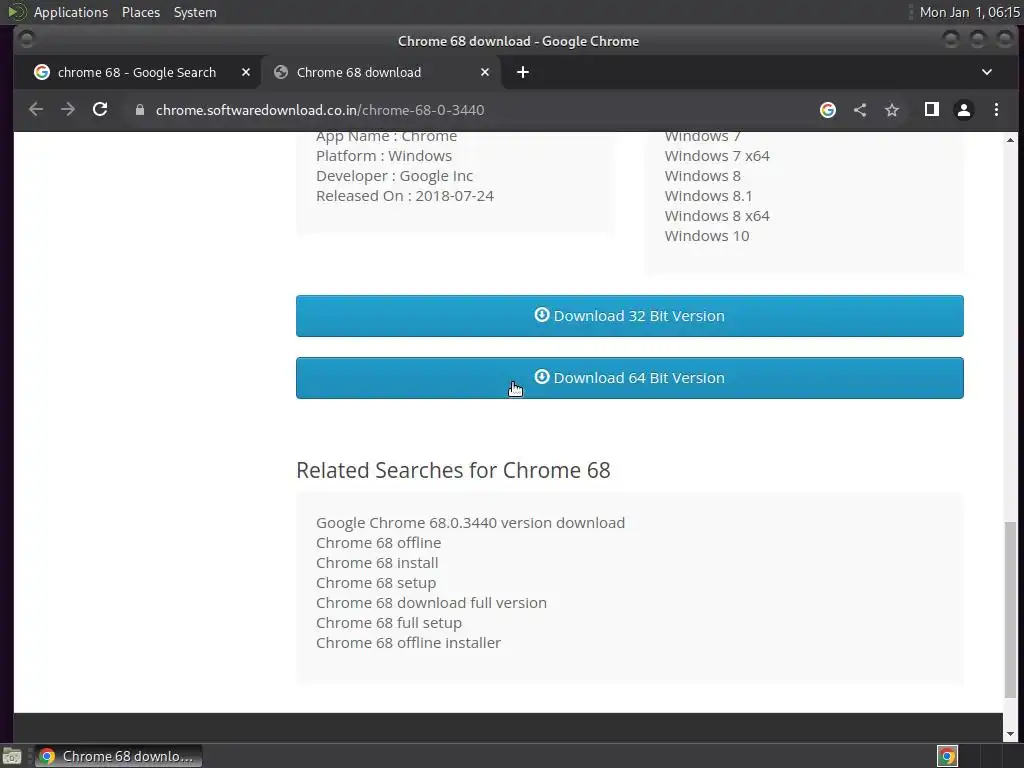This screenshot has height=768, width=1024.
Task: Click Download 32 Bit Version button
Action: click(630, 316)
